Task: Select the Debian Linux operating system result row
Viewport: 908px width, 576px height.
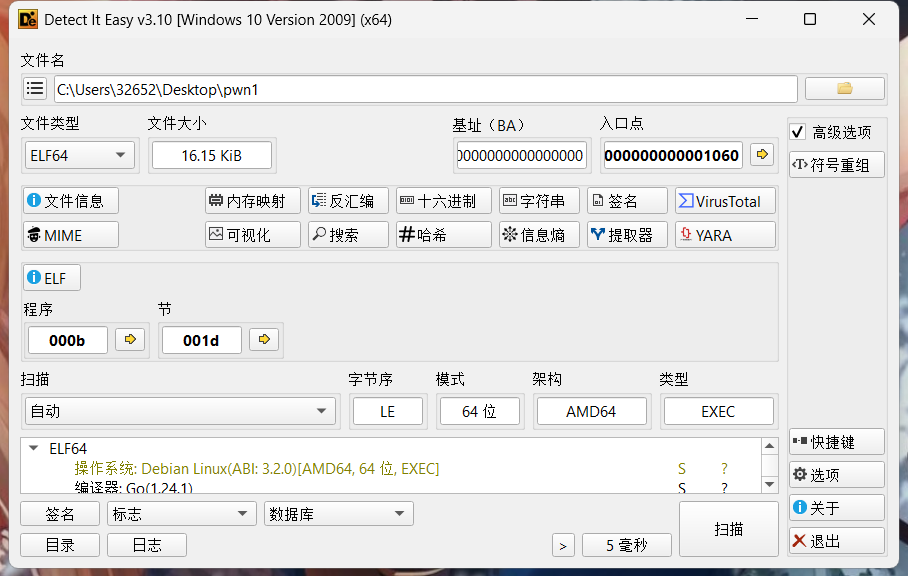Action: [x=391, y=468]
